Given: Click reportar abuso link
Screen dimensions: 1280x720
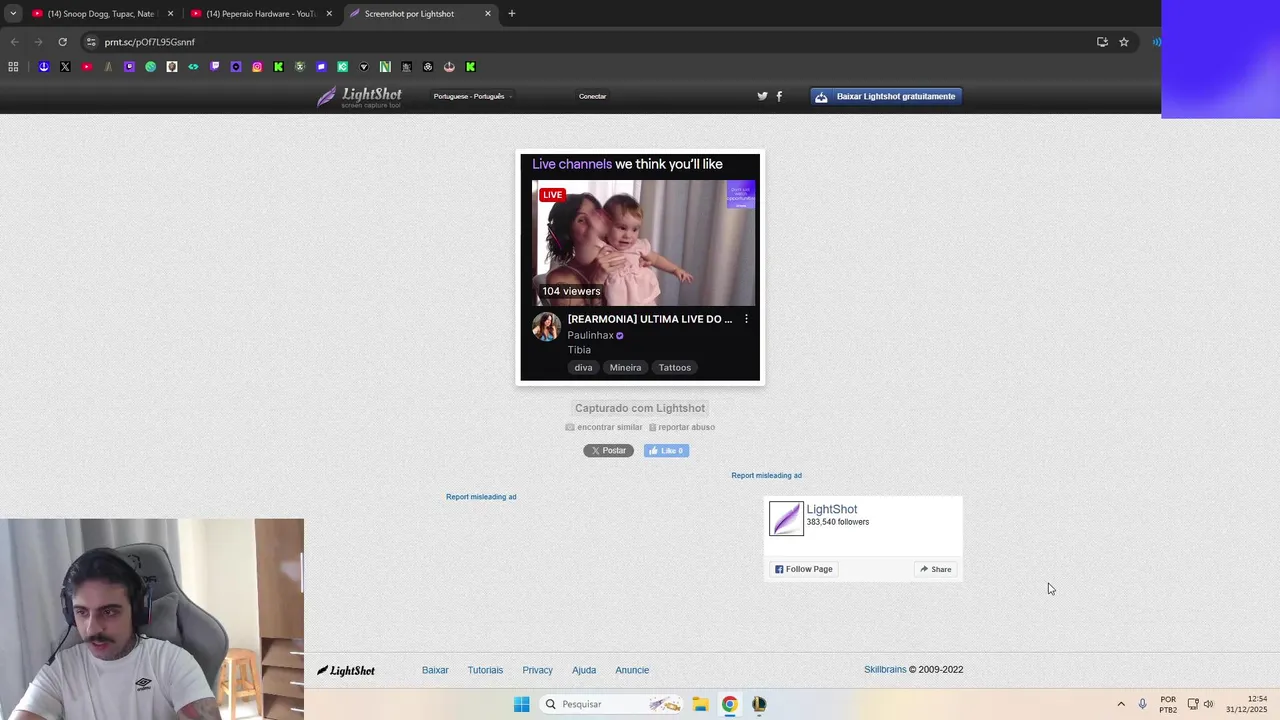Looking at the screenshot, I should point(682,427).
